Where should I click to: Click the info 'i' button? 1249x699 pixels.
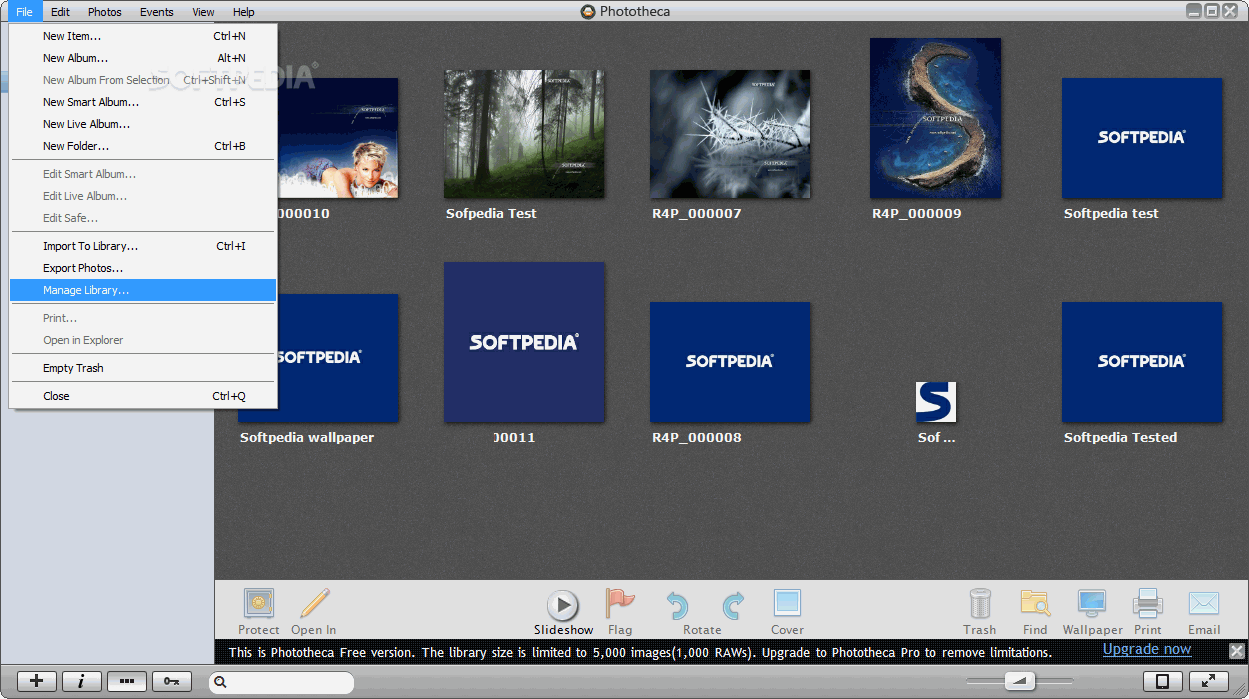82,681
